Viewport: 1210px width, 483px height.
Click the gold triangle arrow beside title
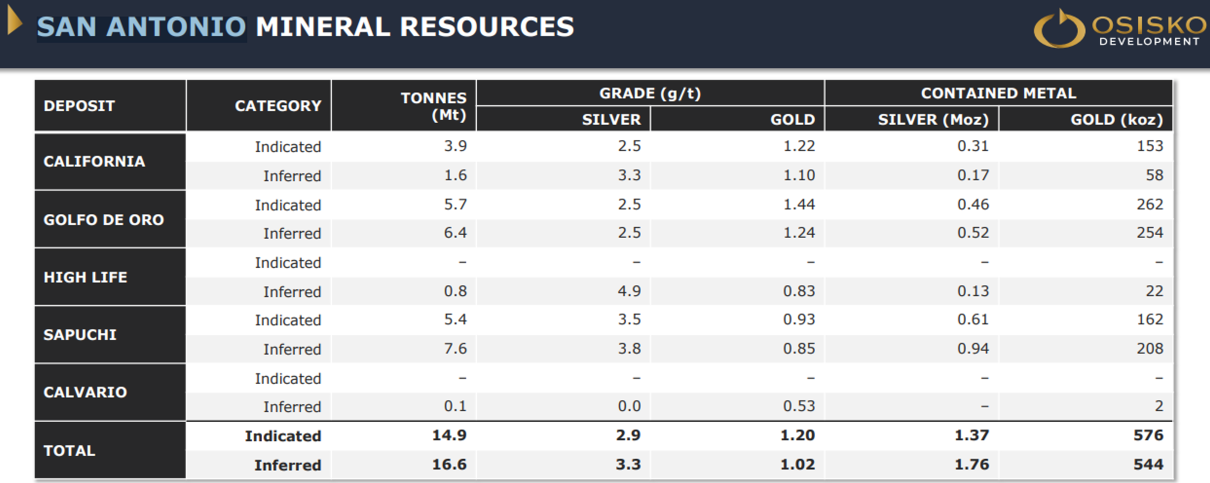point(14,22)
